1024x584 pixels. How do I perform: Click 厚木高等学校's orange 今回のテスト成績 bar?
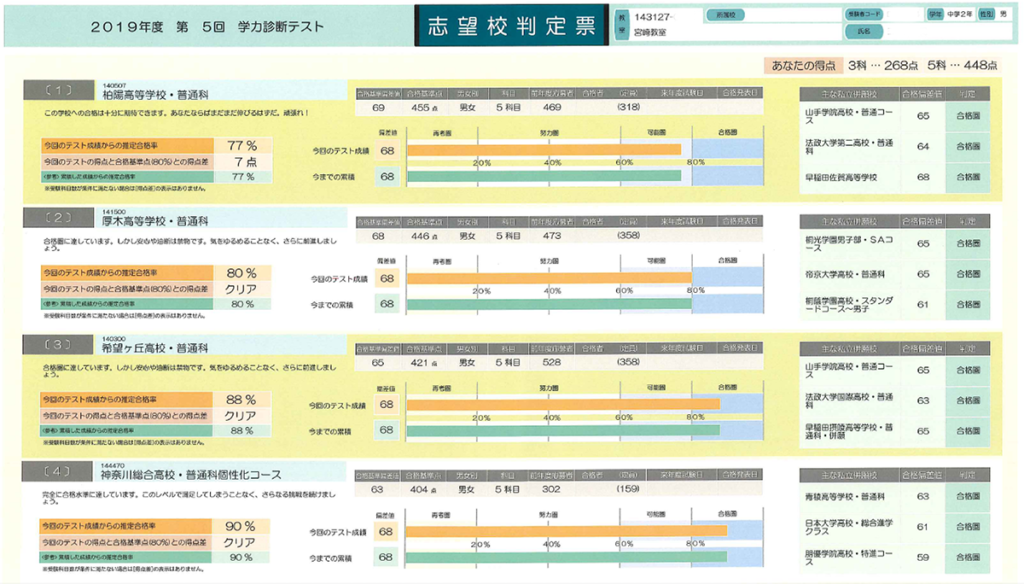[549, 278]
